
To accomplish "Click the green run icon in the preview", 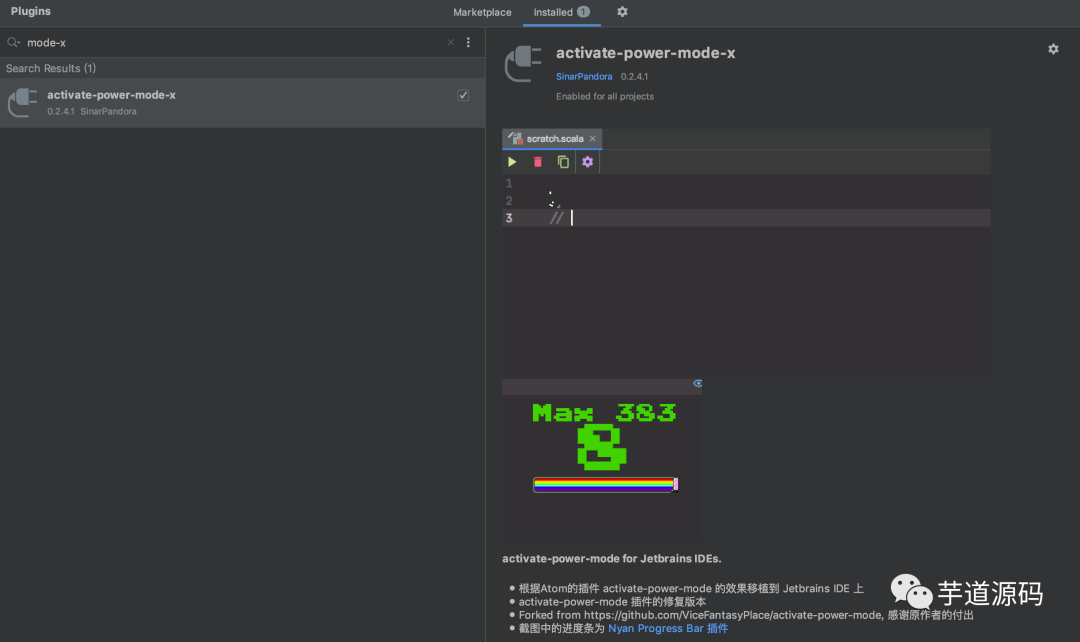I will coord(512,162).
